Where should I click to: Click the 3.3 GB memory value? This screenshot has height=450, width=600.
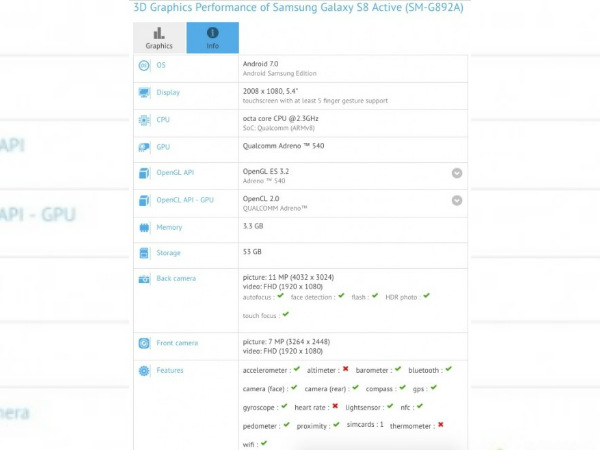click(253, 226)
